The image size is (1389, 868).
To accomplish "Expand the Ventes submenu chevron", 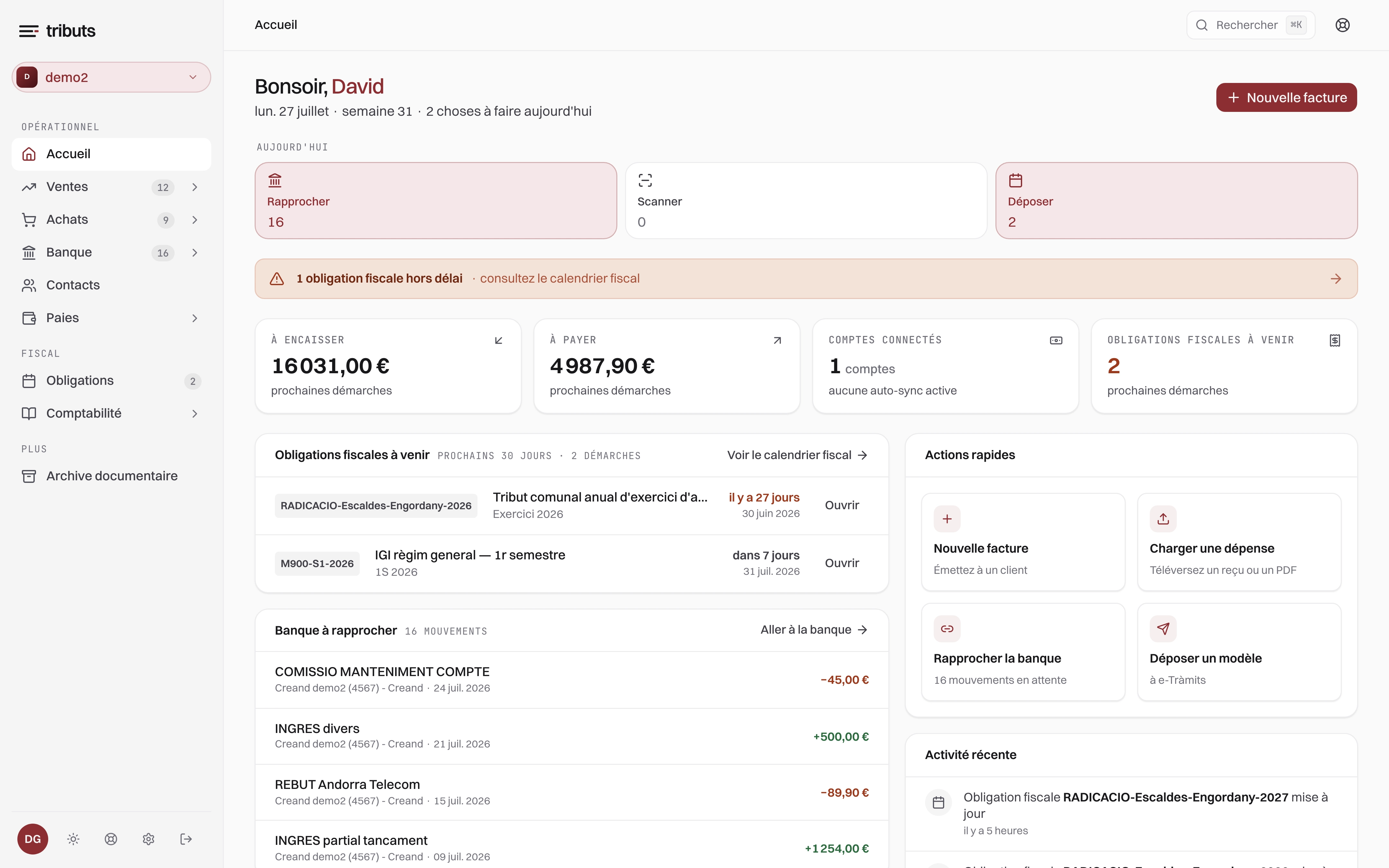I will coord(195,187).
